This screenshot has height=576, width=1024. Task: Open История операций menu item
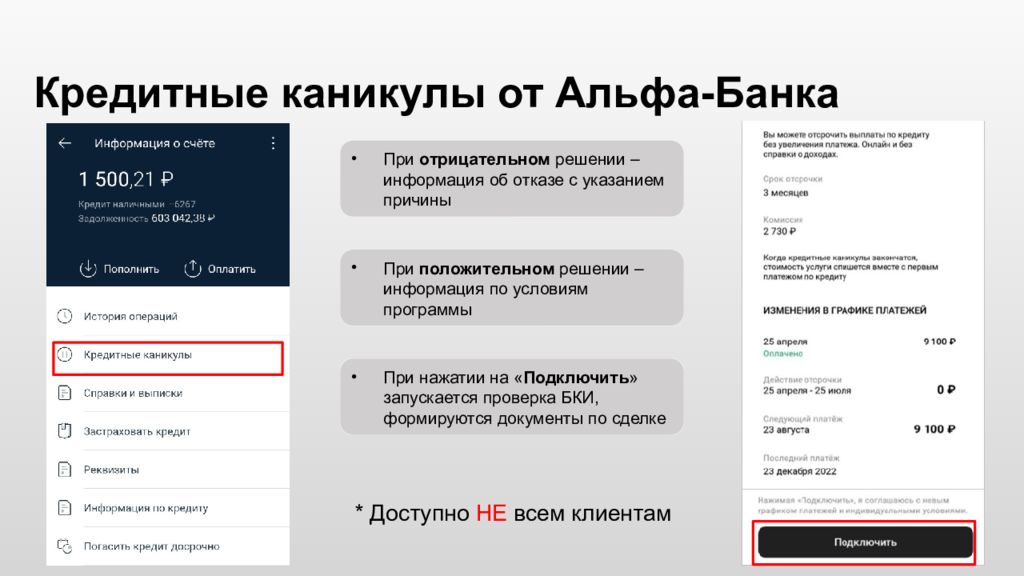click(x=168, y=316)
